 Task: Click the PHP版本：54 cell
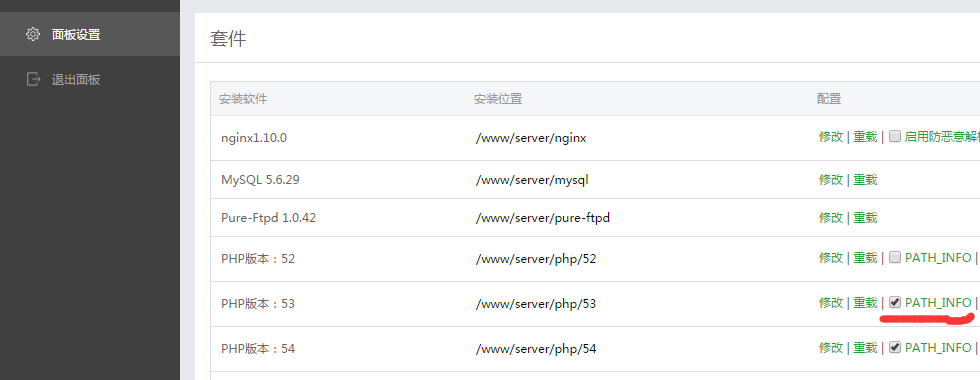point(258,348)
